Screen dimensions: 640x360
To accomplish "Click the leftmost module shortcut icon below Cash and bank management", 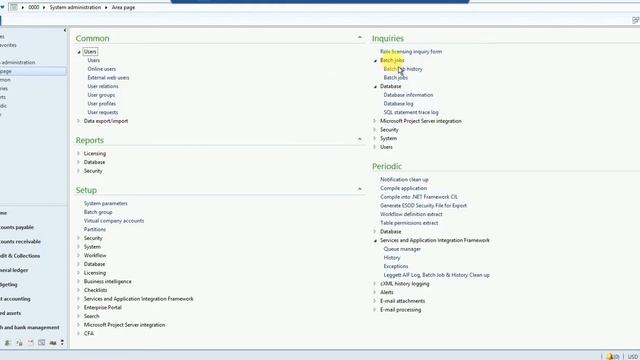I will point(7,343).
